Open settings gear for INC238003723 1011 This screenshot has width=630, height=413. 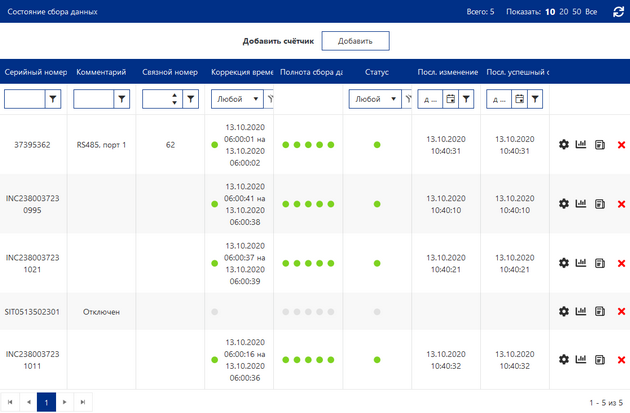pyautogui.click(x=564, y=359)
